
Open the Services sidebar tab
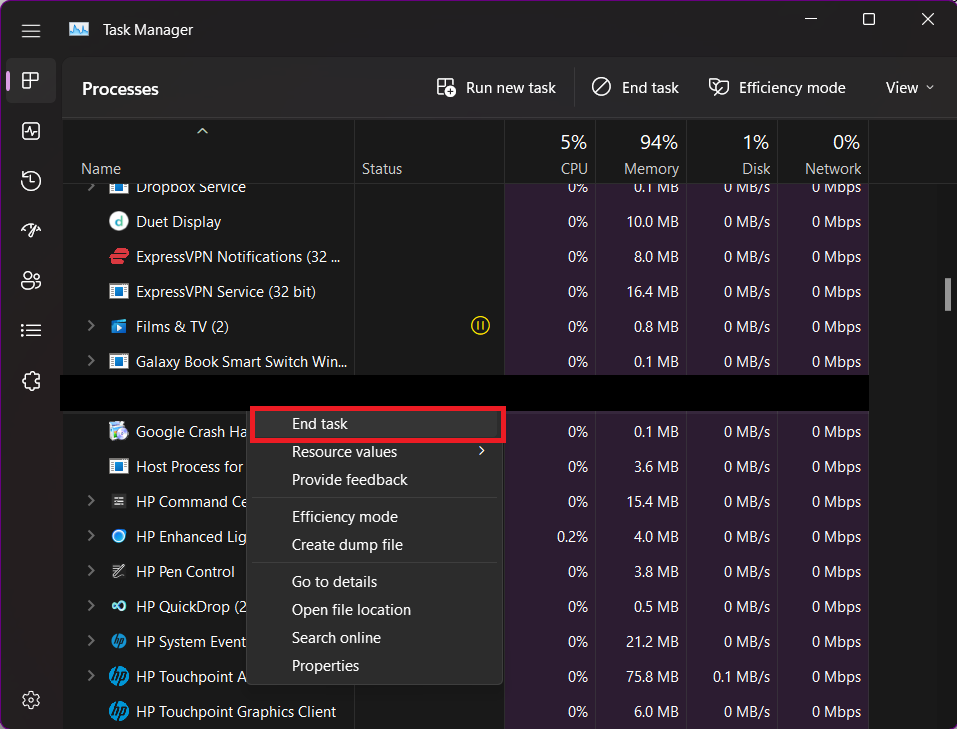tap(31, 381)
